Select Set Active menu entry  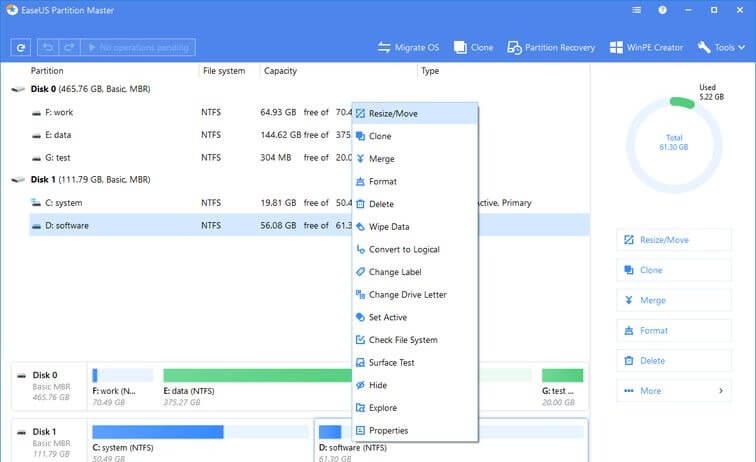(415, 317)
